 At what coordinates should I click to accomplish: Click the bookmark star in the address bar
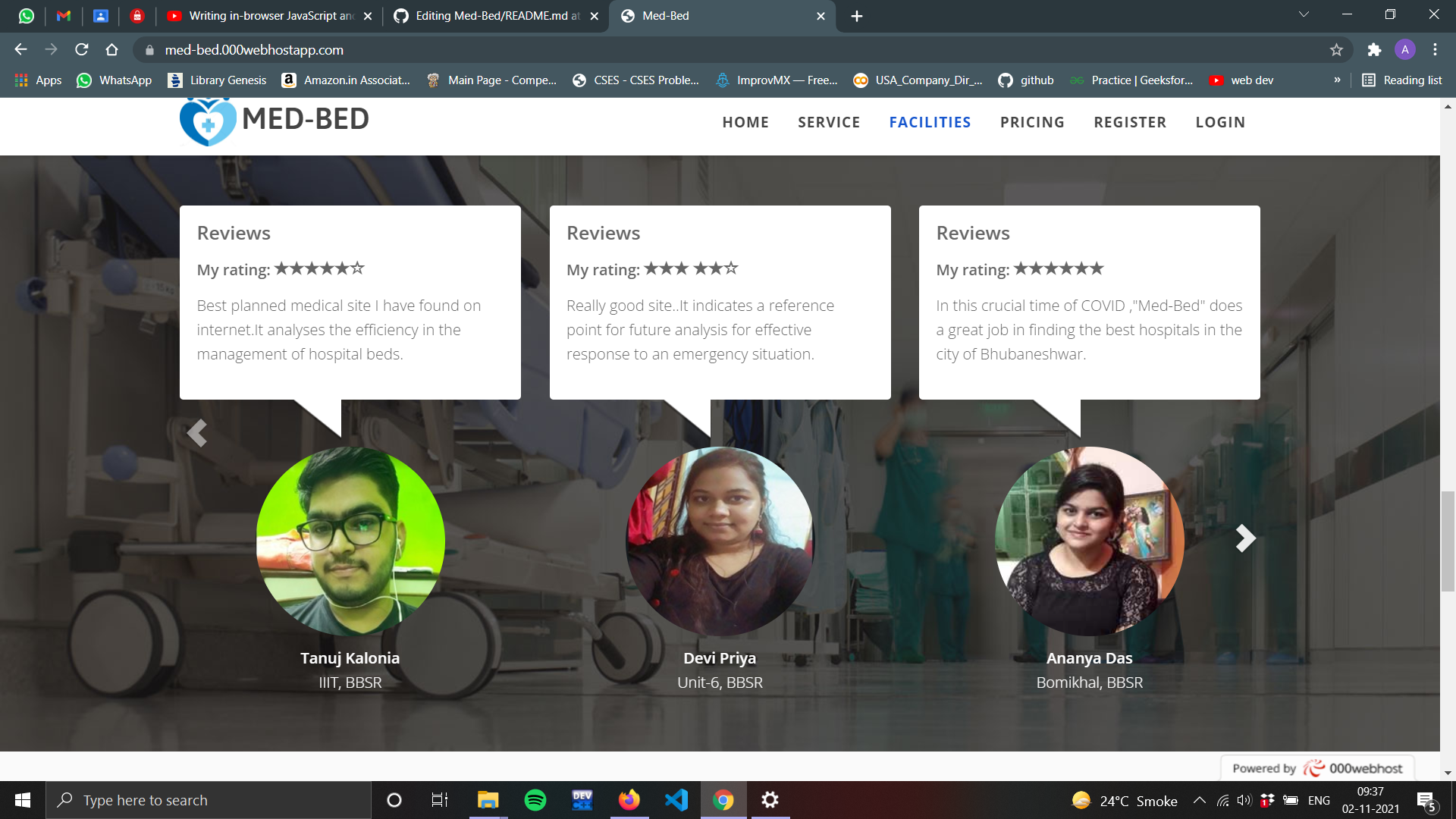tap(1336, 50)
